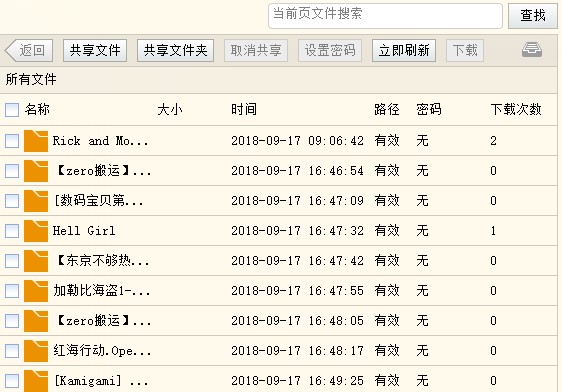This screenshot has height=392, width=562.
Task: Click 无 password cell in 红海行动 row
Action: point(423,351)
